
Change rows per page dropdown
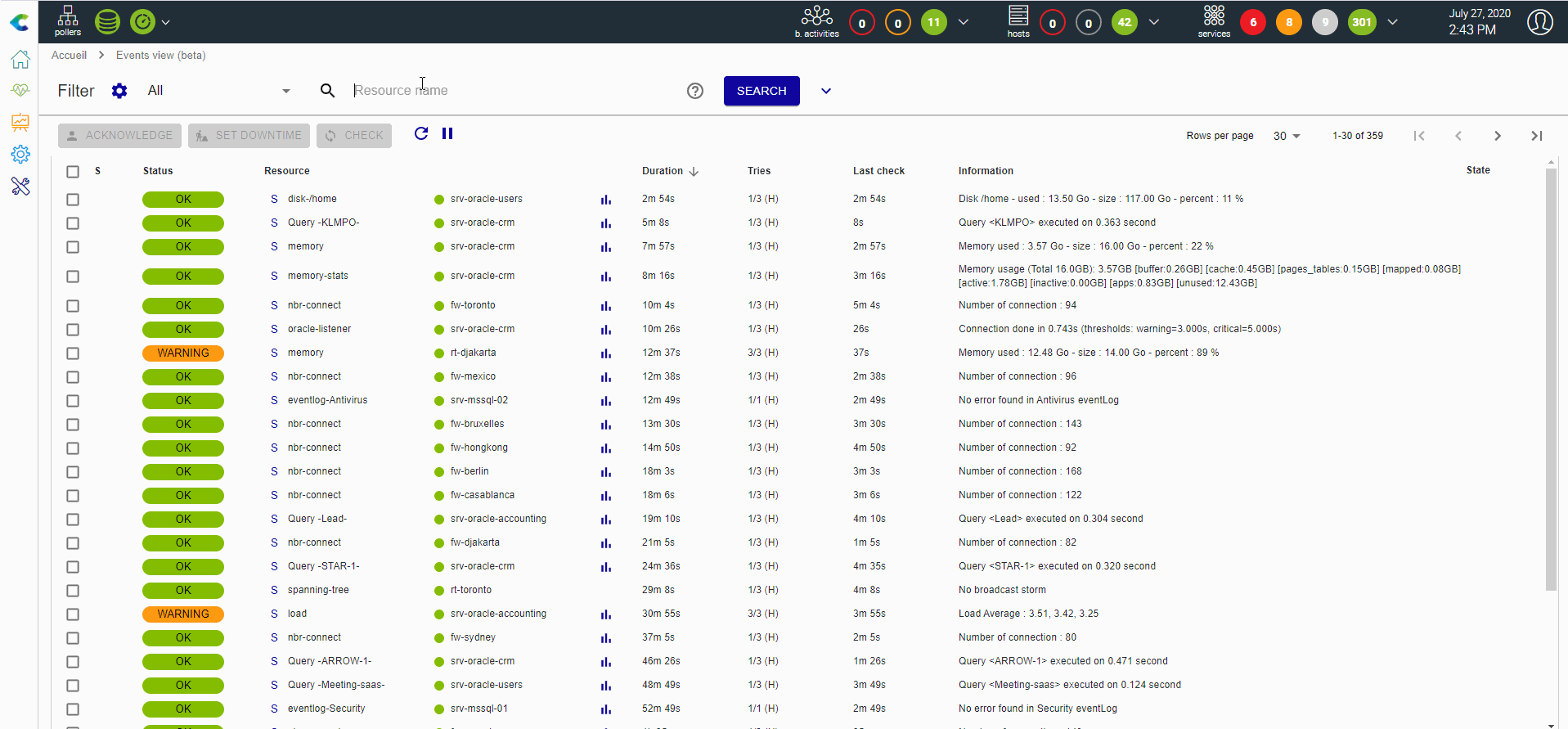(x=1287, y=136)
